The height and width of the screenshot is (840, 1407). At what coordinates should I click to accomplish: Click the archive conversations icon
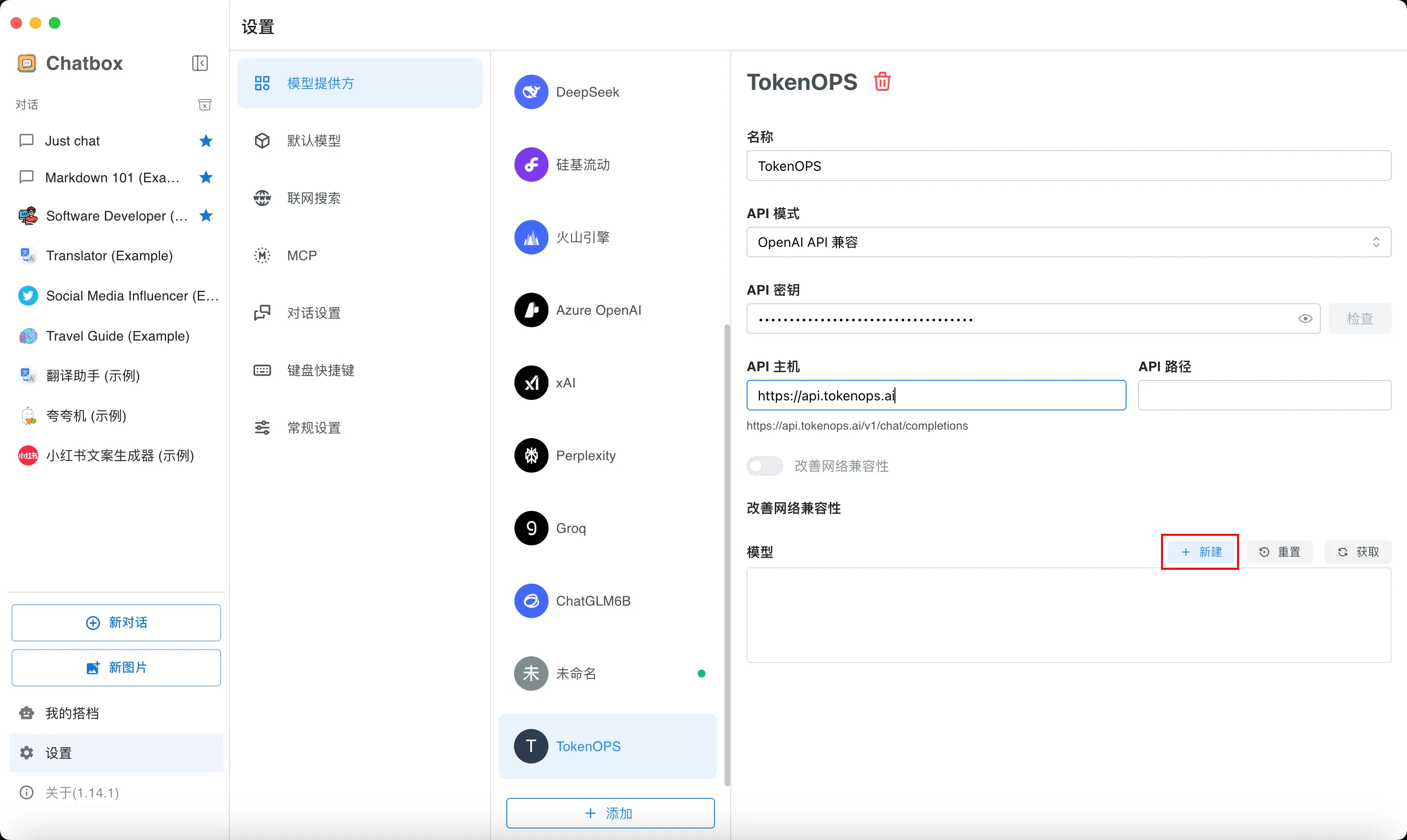(204, 105)
